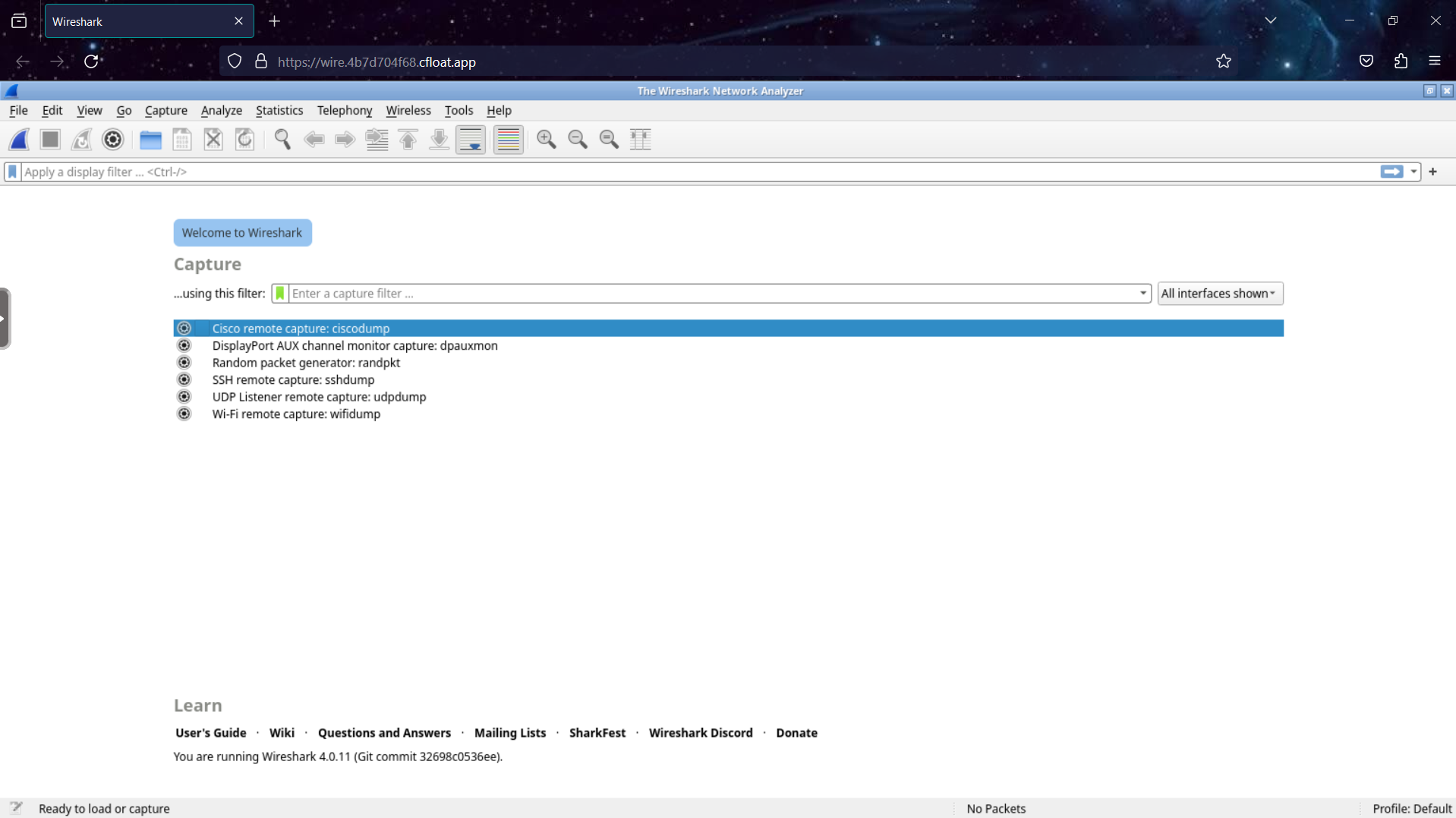Open settings gear for wifidump interface

click(x=184, y=414)
